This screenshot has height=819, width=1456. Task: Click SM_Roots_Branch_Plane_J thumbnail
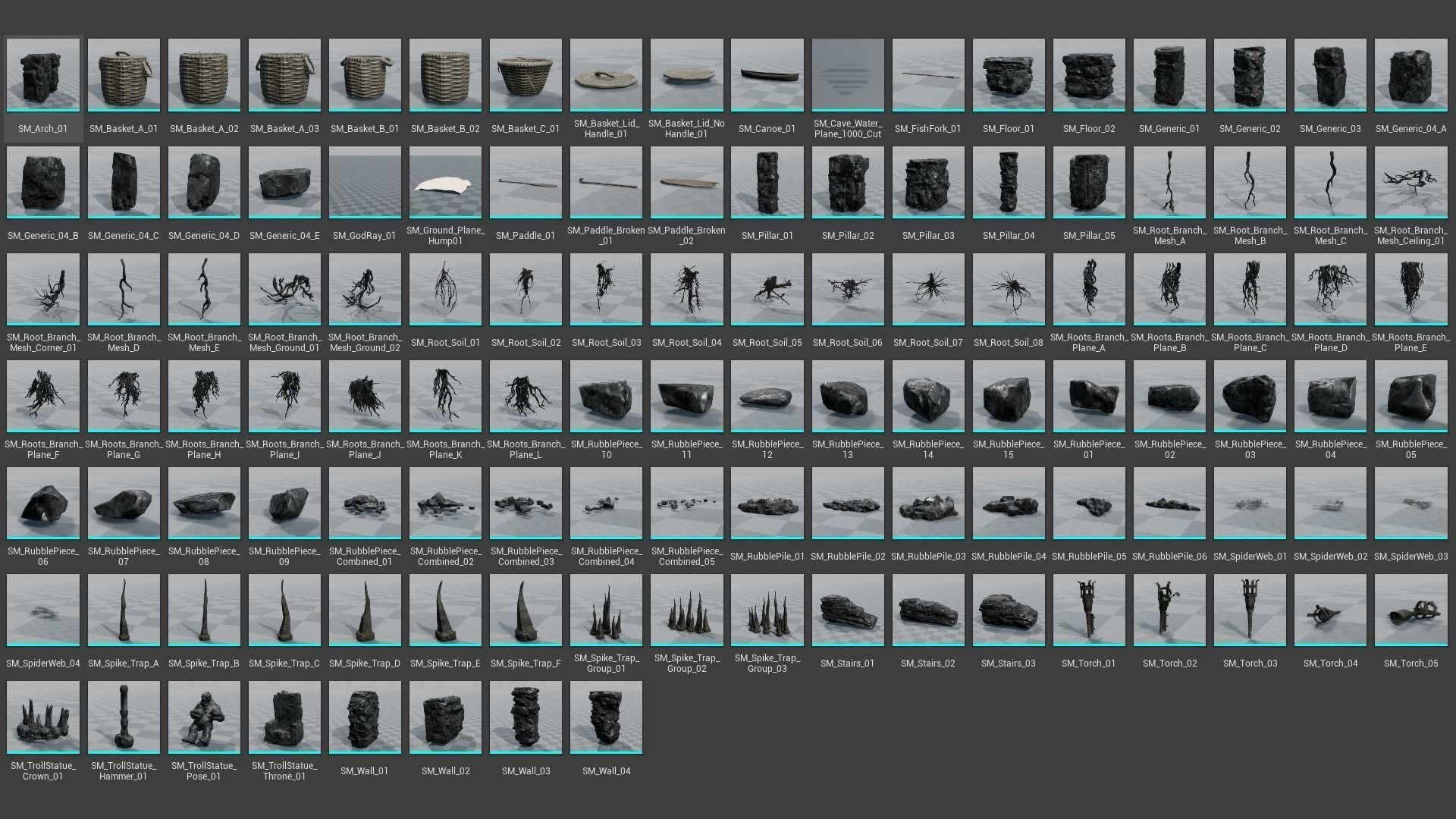click(x=365, y=396)
